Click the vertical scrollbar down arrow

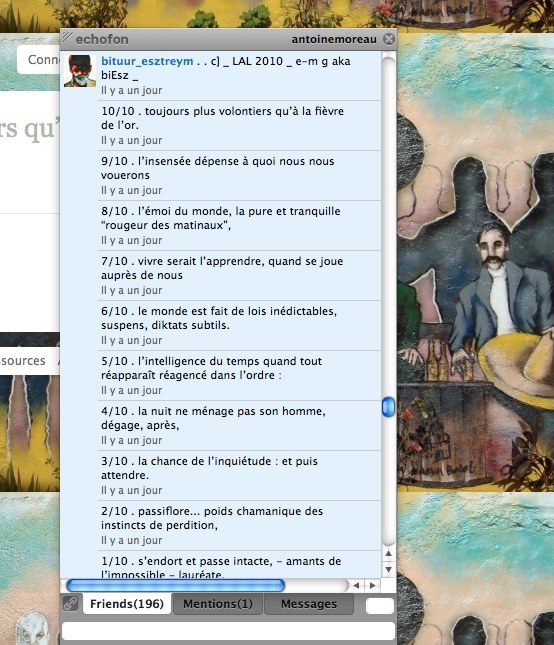388,570
